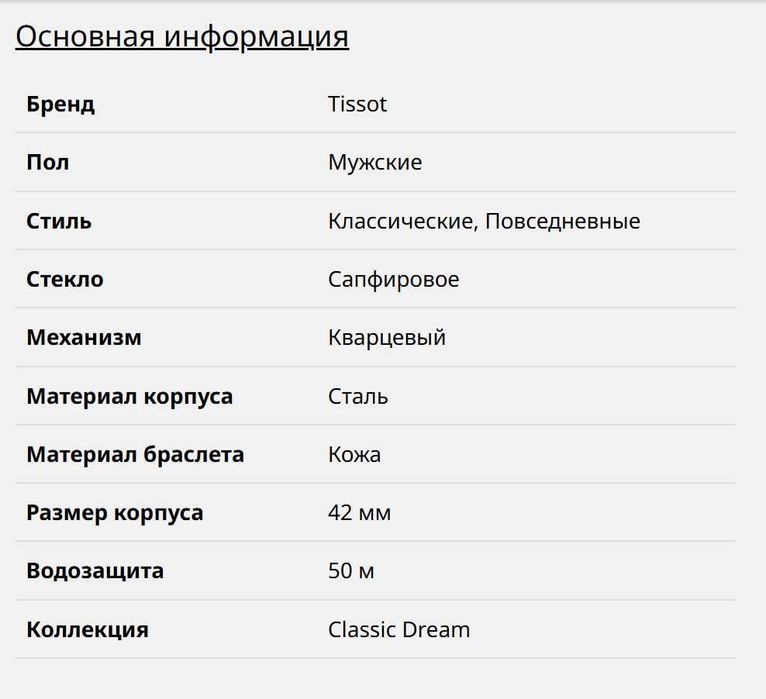Click the "Стекло" row label
The width and height of the screenshot is (766, 699).
(x=65, y=279)
